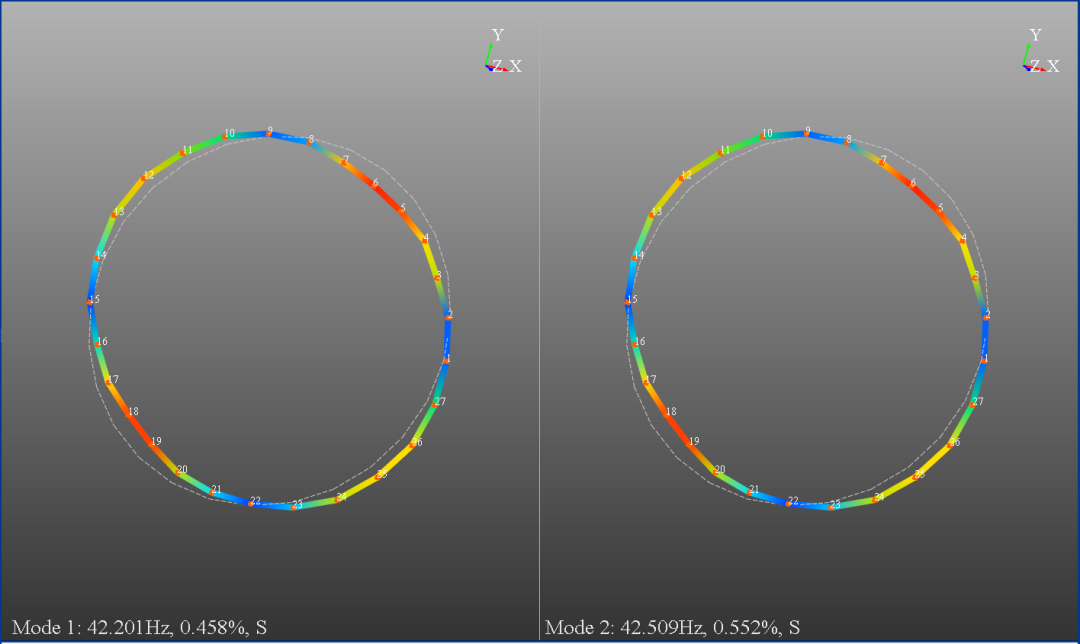Pick node 22 in the Mode 2 view
Viewport: 1080px width, 644px height.
789,503
